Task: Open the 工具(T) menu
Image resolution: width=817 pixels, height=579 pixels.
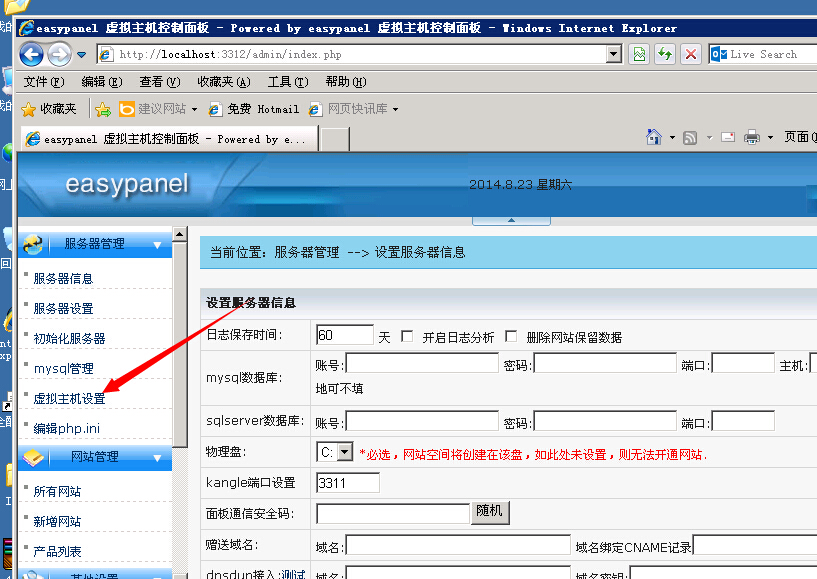Action: pos(288,82)
